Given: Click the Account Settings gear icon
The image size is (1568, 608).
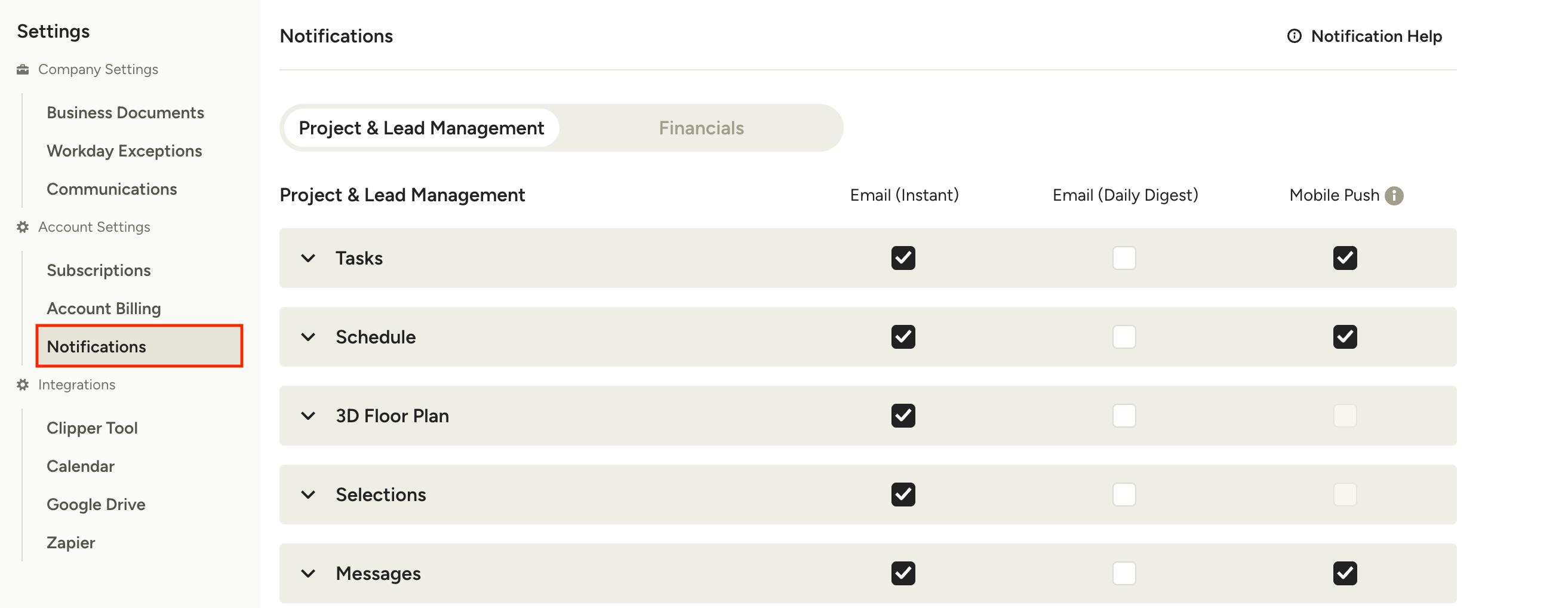Looking at the screenshot, I should pyautogui.click(x=23, y=227).
